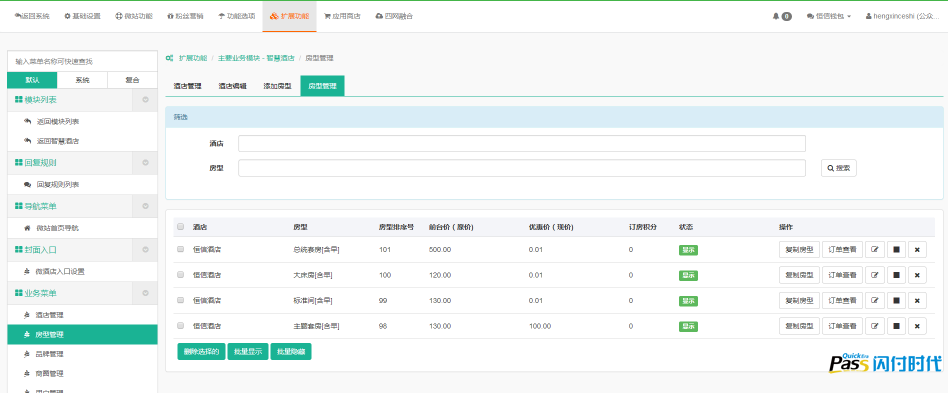Click 主要业务模块 - 智慧酒店 breadcrumb link
The image size is (948, 393).
(x=256, y=58)
